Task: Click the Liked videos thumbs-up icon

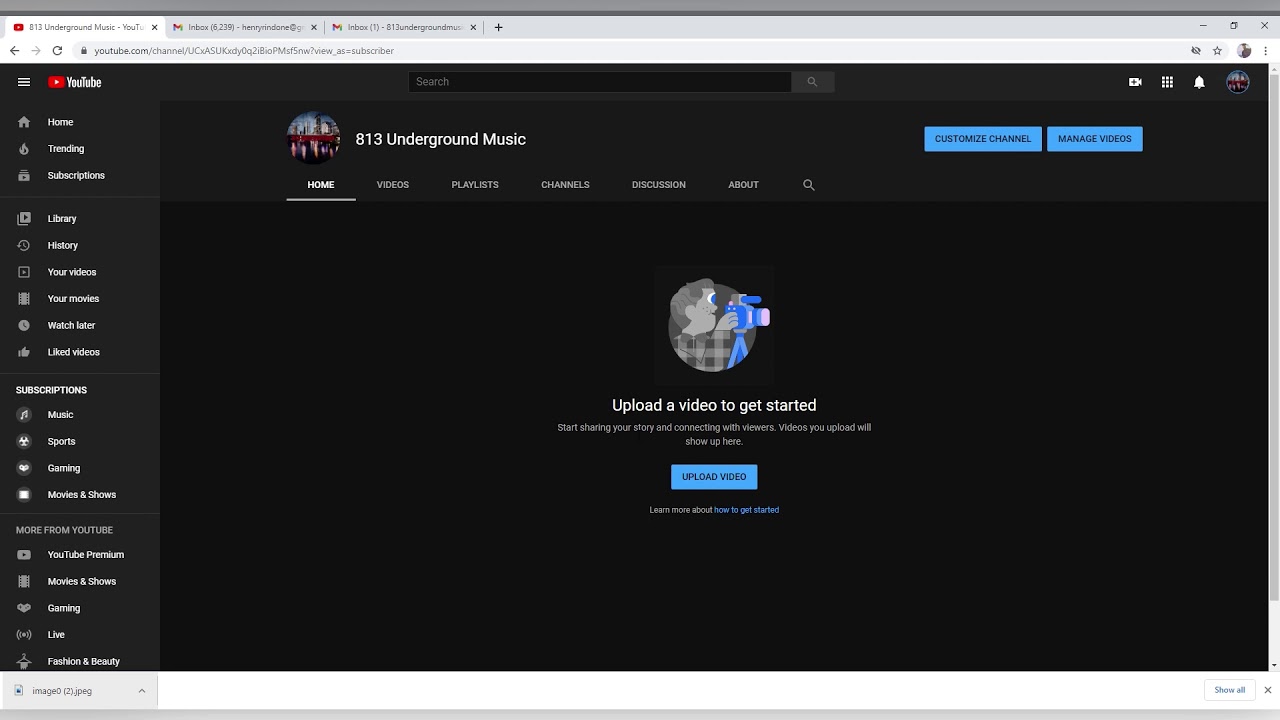Action: 24,352
